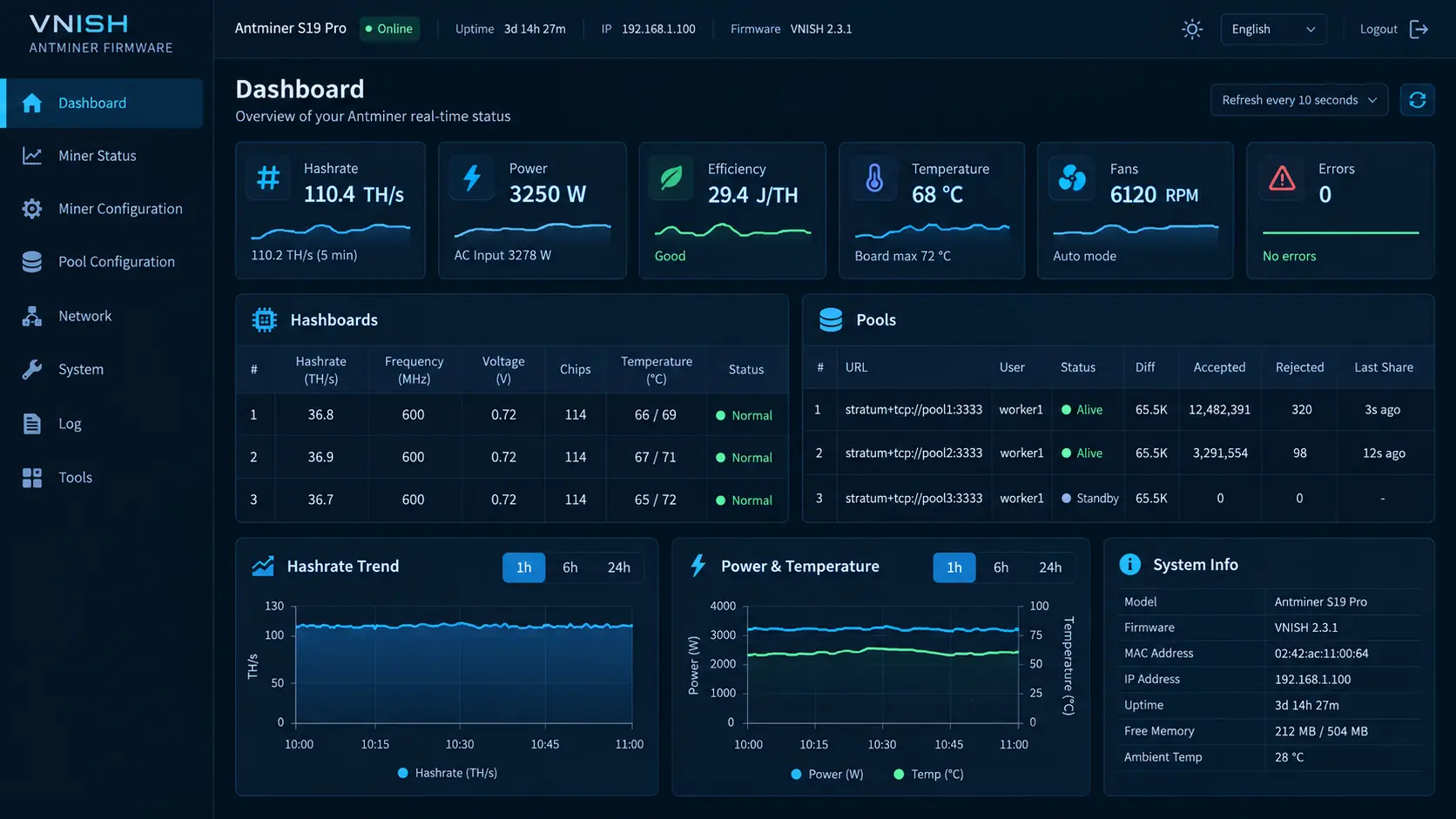
Task: Click the Power lightning bolt card icon
Action: pos(472,178)
